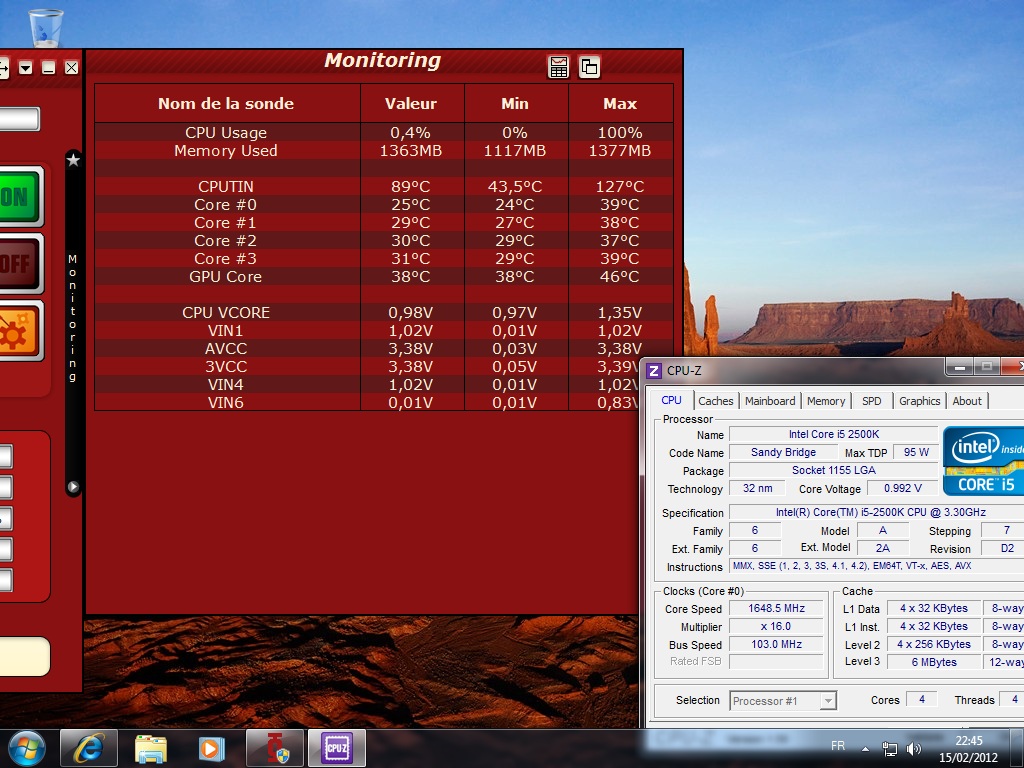This screenshot has height=768, width=1024.
Task: Switch to the Memory tab in CPU-Z
Action: coord(826,401)
